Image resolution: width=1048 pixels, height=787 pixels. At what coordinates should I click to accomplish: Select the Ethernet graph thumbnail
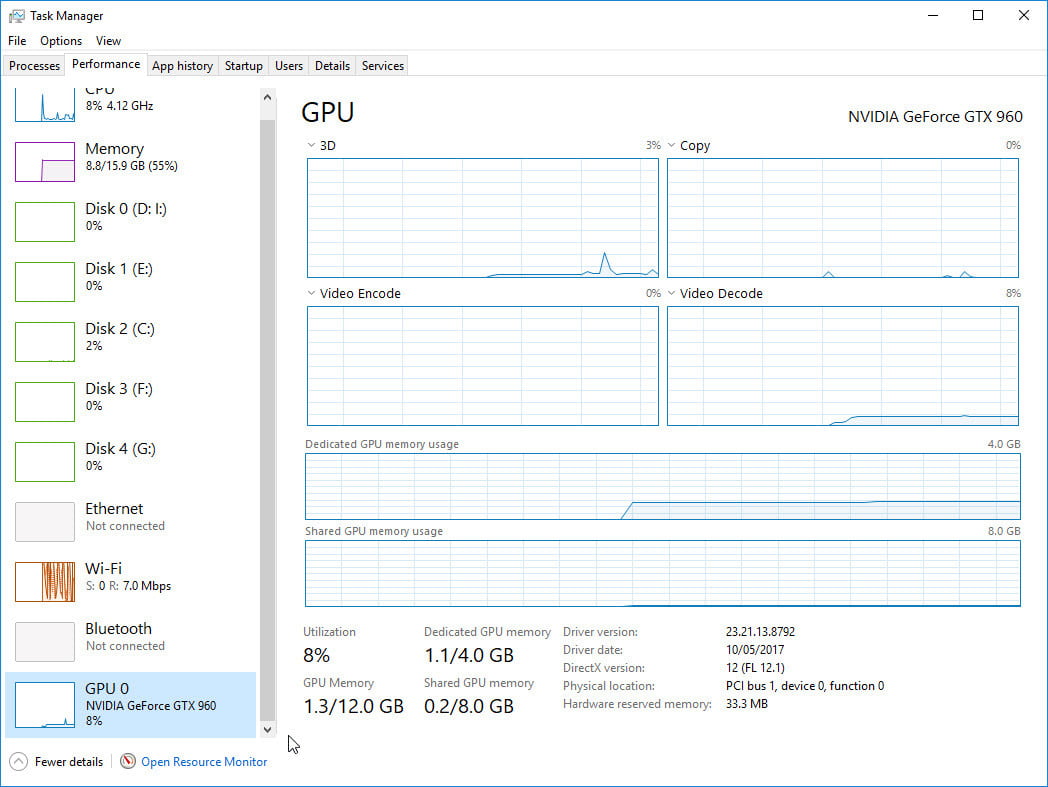click(x=45, y=522)
